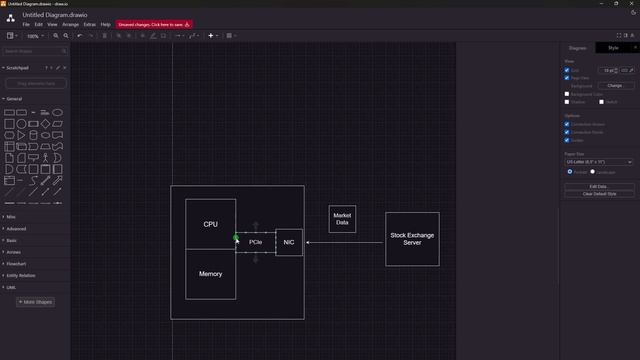The height and width of the screenshot is (360, 640).
Task: Select the triangle shape in General
Action: (21, 135)
